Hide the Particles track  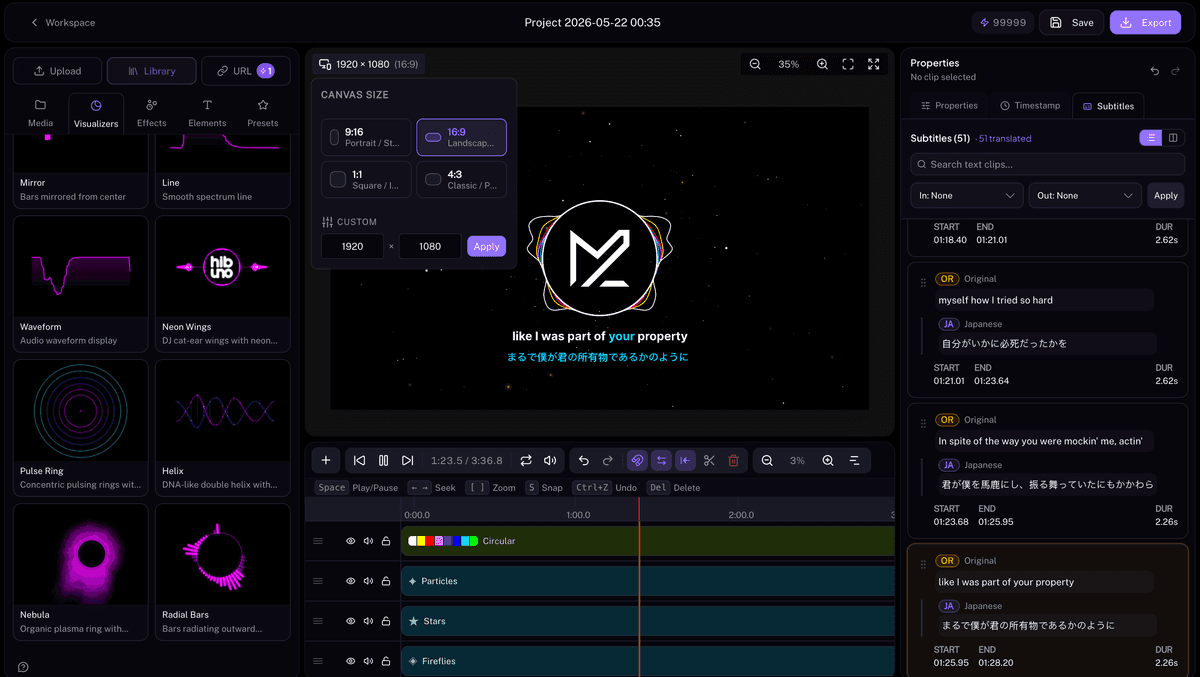351,581
